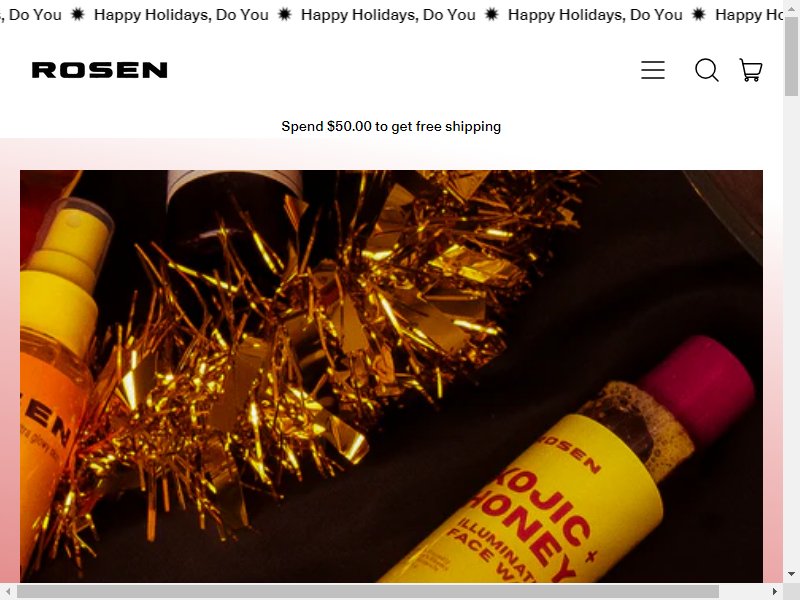Click the 'Spend $50.00 to get free shipping' message
Image resolution: width=800 pixels, height=600 pixels.
point(391,127)
